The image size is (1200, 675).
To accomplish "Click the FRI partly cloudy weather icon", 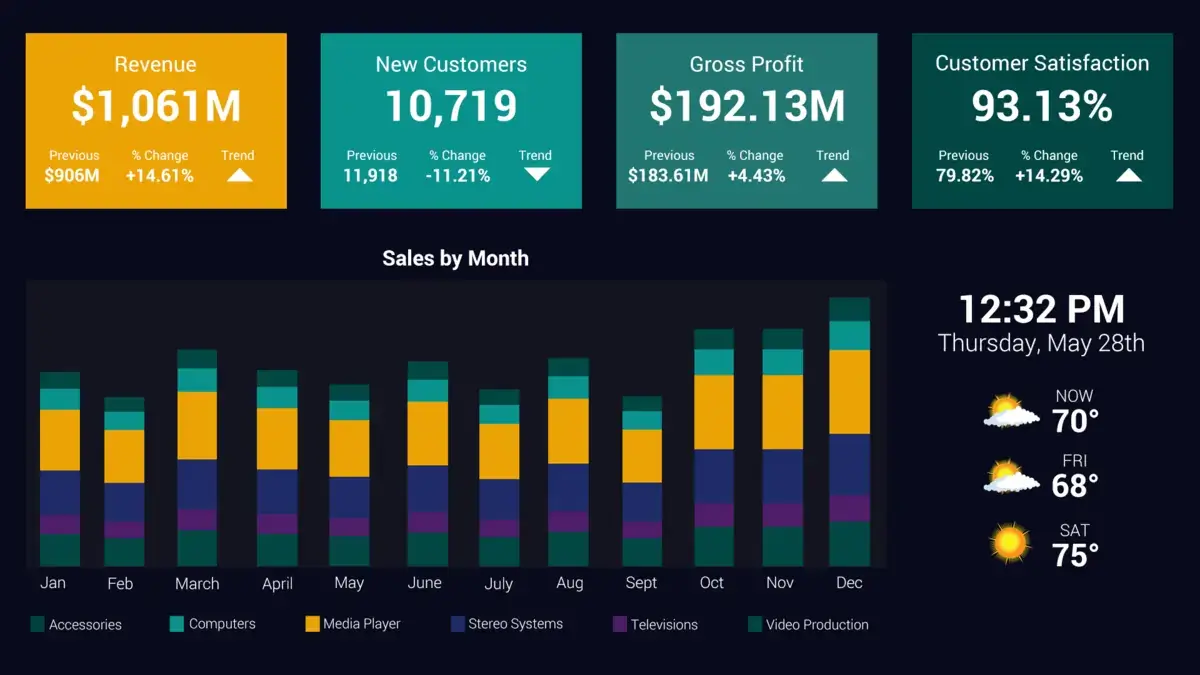I will (x=1008, y=477).
